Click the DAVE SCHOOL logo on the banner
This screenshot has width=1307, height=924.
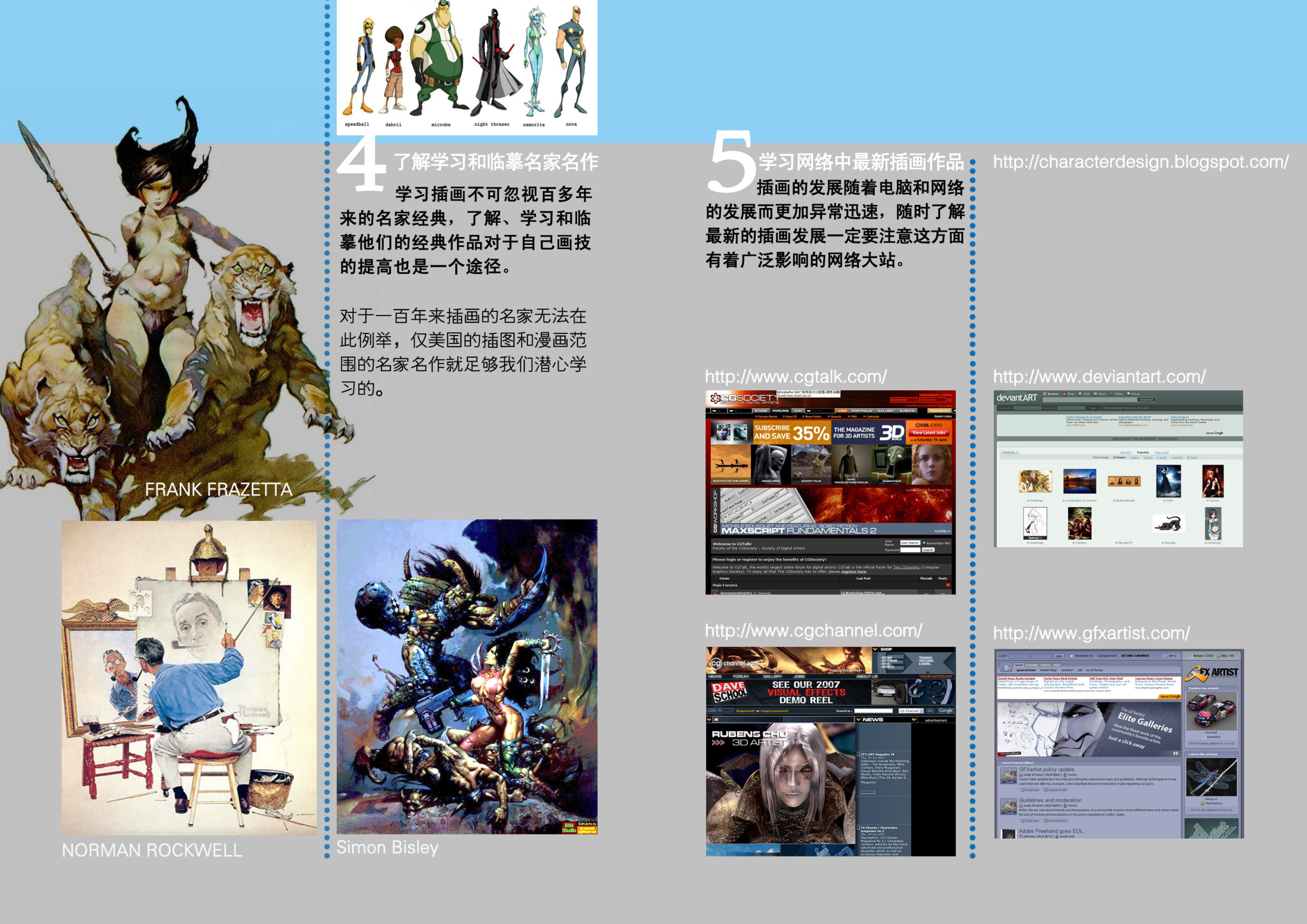point(729,693)
